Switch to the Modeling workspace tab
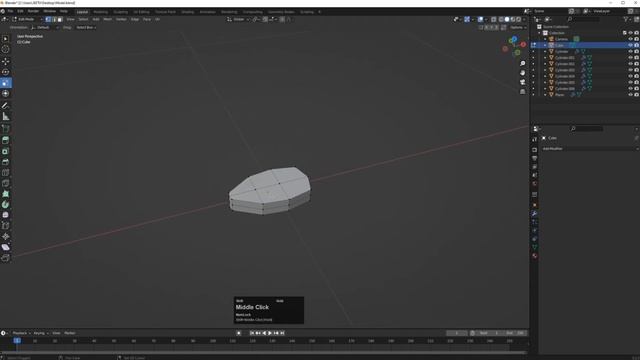 click(100, 12)
